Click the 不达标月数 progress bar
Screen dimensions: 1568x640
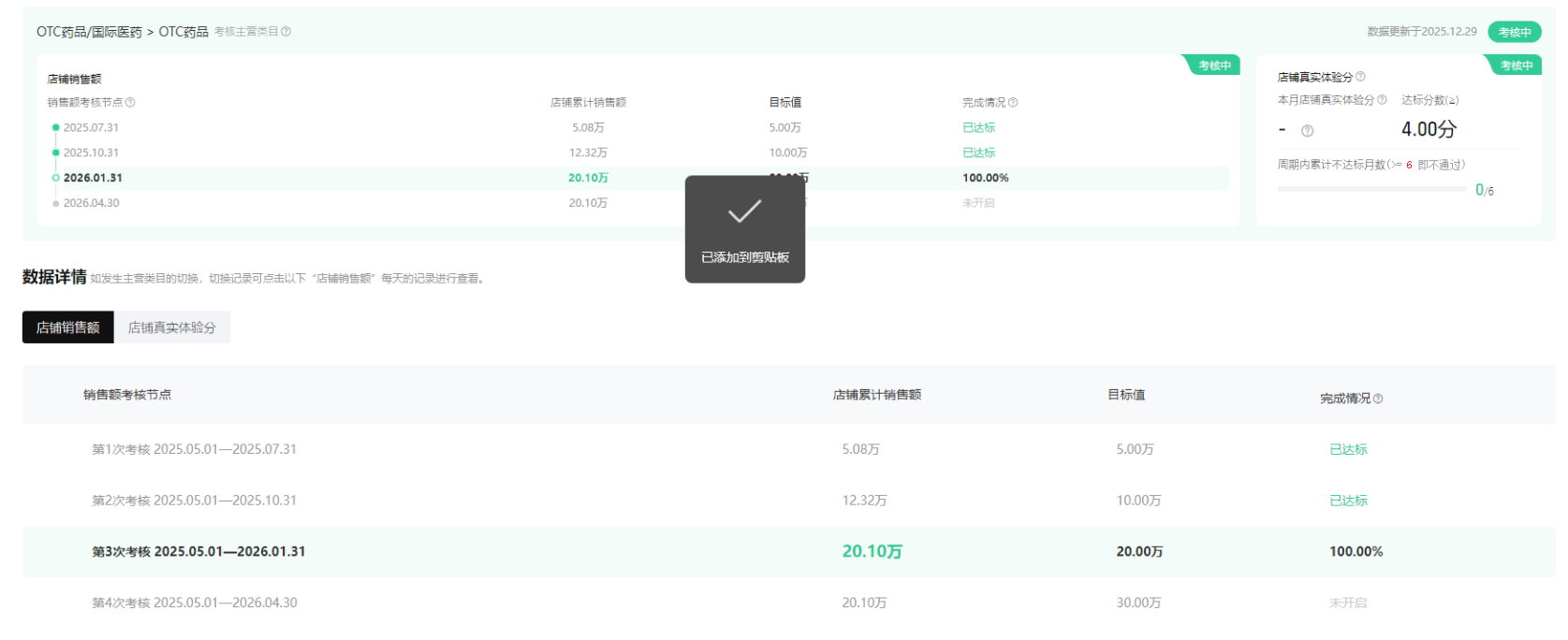click(1371, 189)
